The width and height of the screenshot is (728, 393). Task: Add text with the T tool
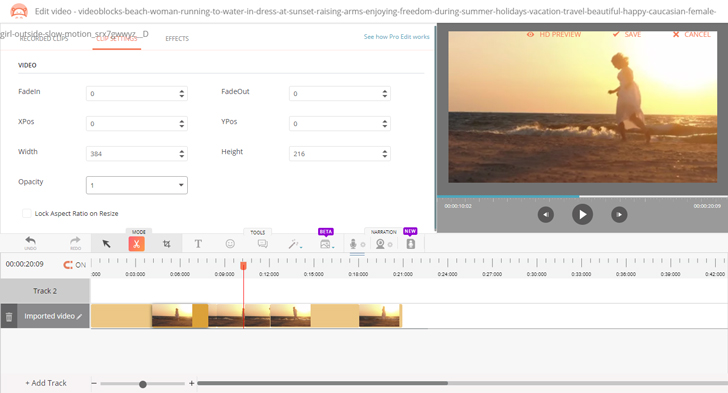coord(198,244)
